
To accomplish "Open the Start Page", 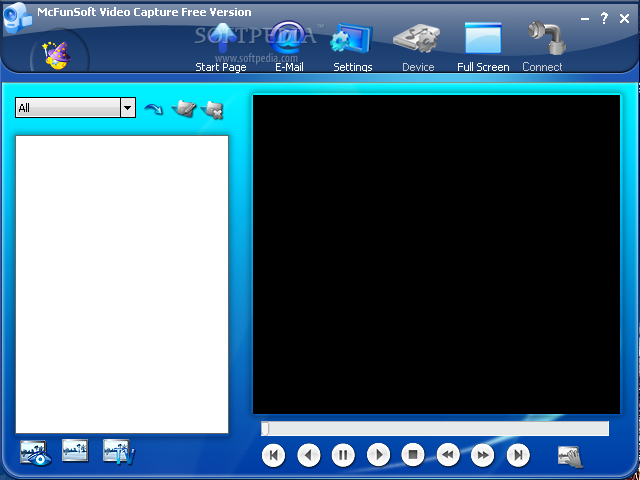I will coord(221,48).
